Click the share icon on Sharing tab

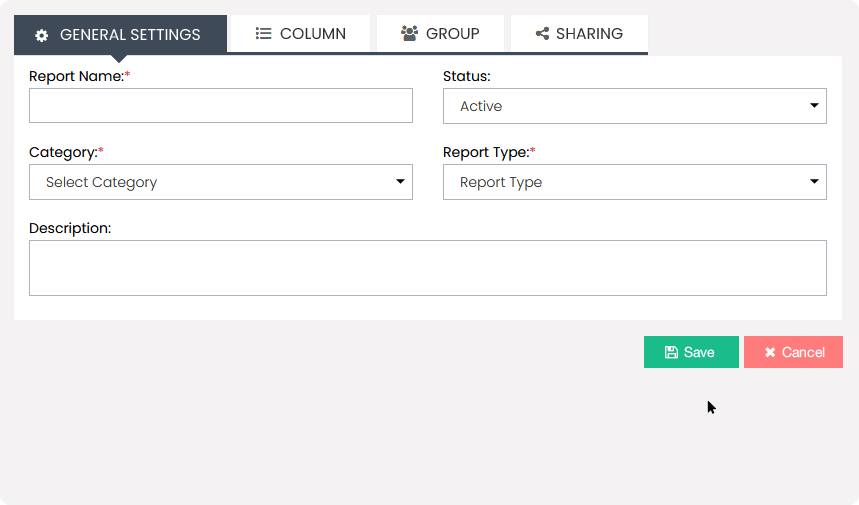[542, 33]
